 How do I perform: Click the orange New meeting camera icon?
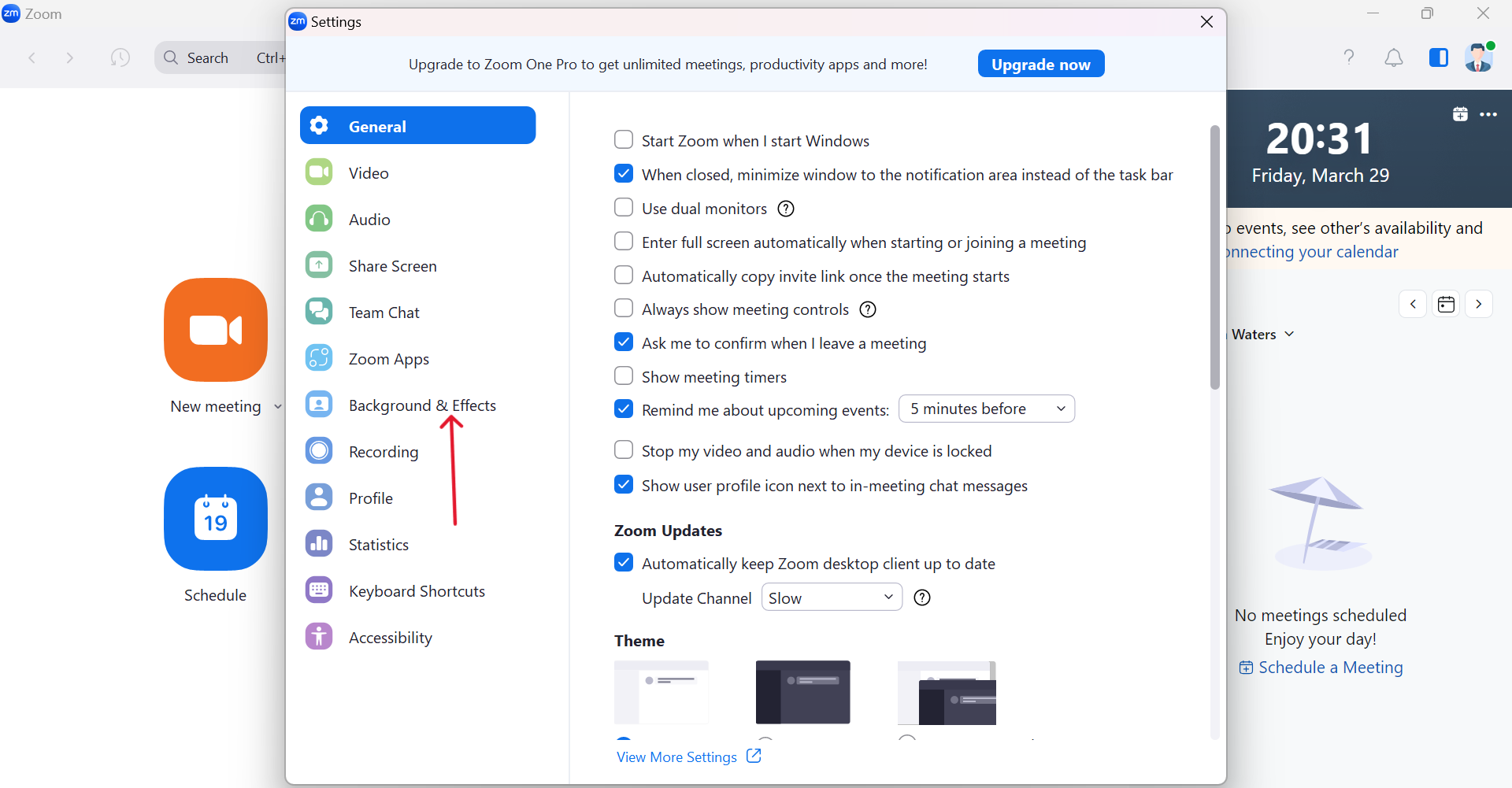216,330
